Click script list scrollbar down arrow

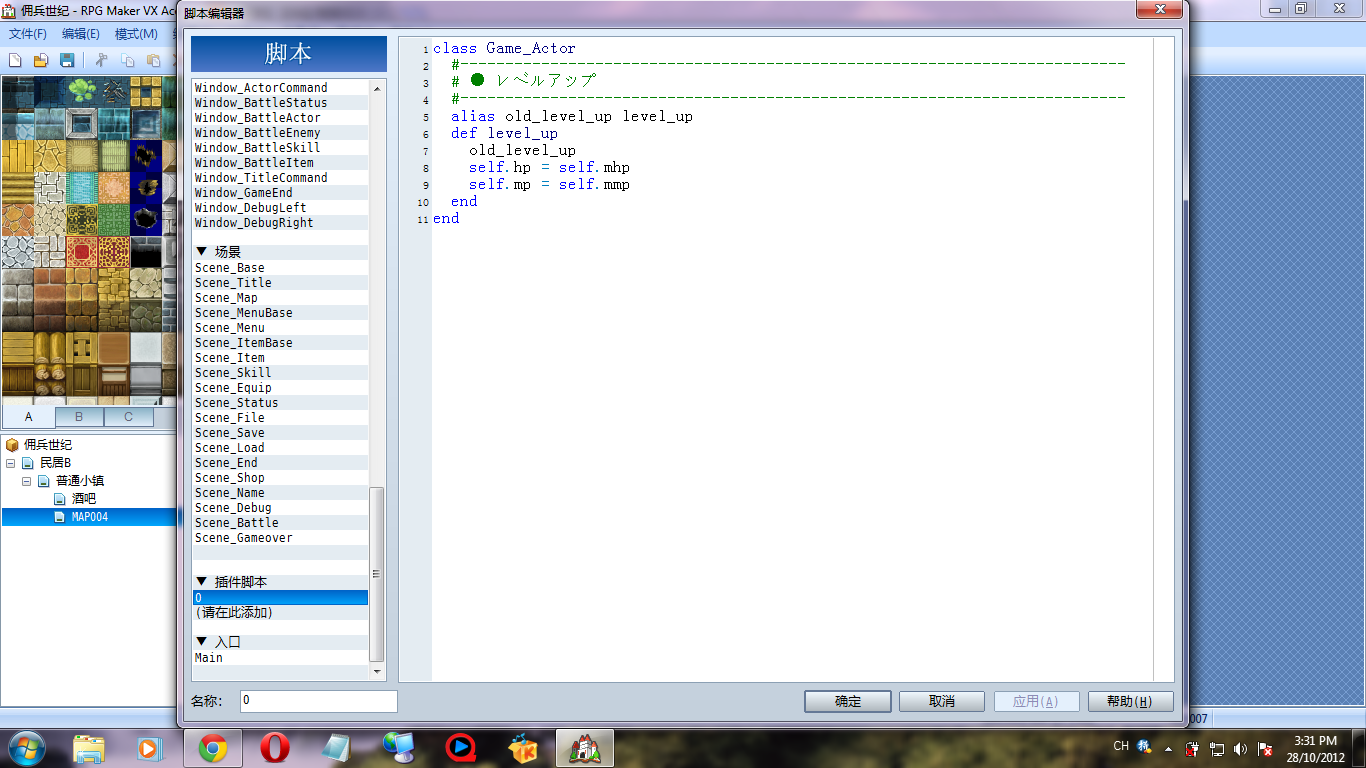point(377,672)
